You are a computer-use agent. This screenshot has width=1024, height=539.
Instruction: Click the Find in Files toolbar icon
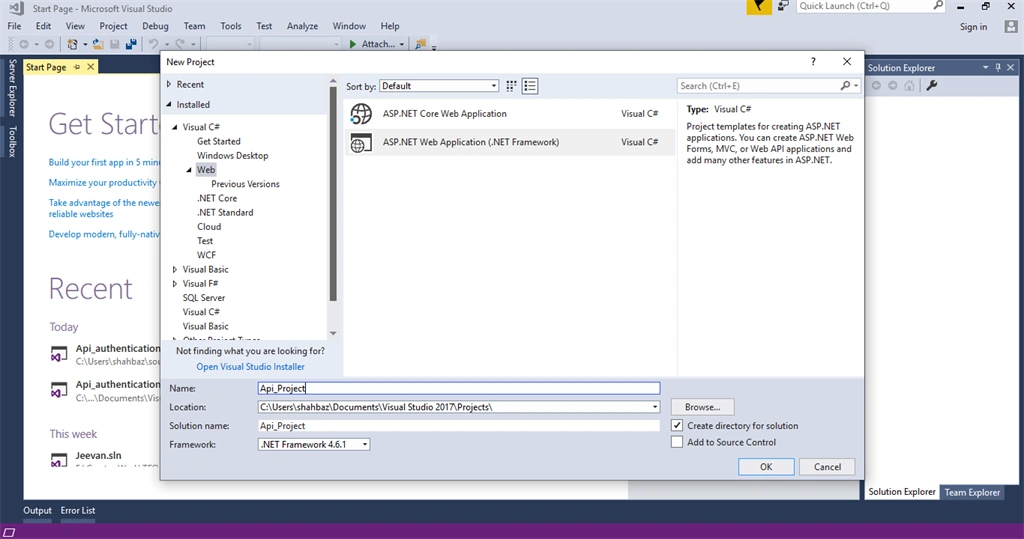pos(421,44)
